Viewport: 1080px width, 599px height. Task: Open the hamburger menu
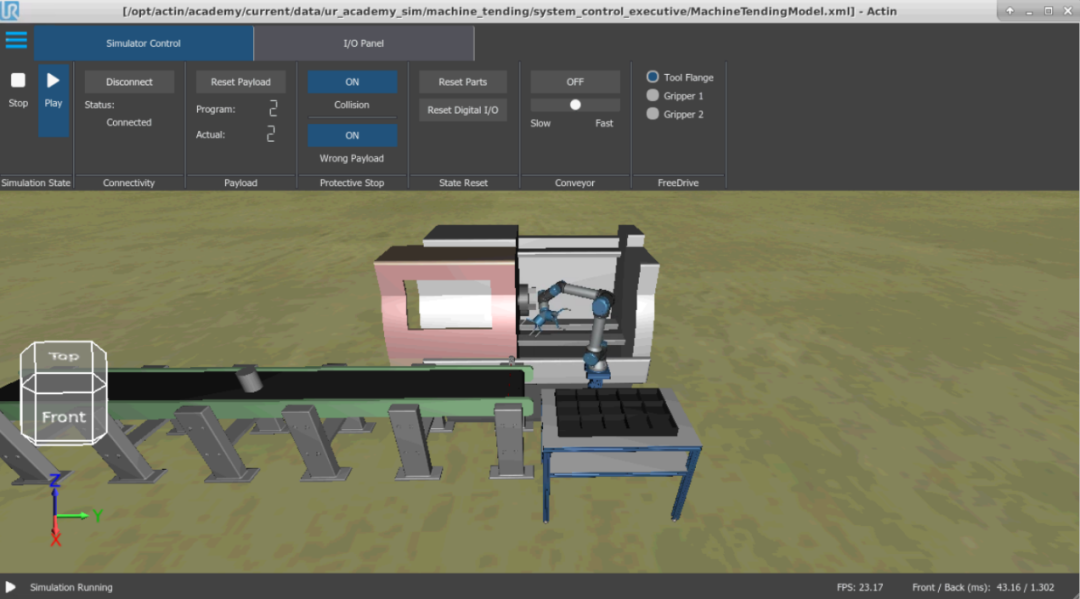(x=16, y=40)
